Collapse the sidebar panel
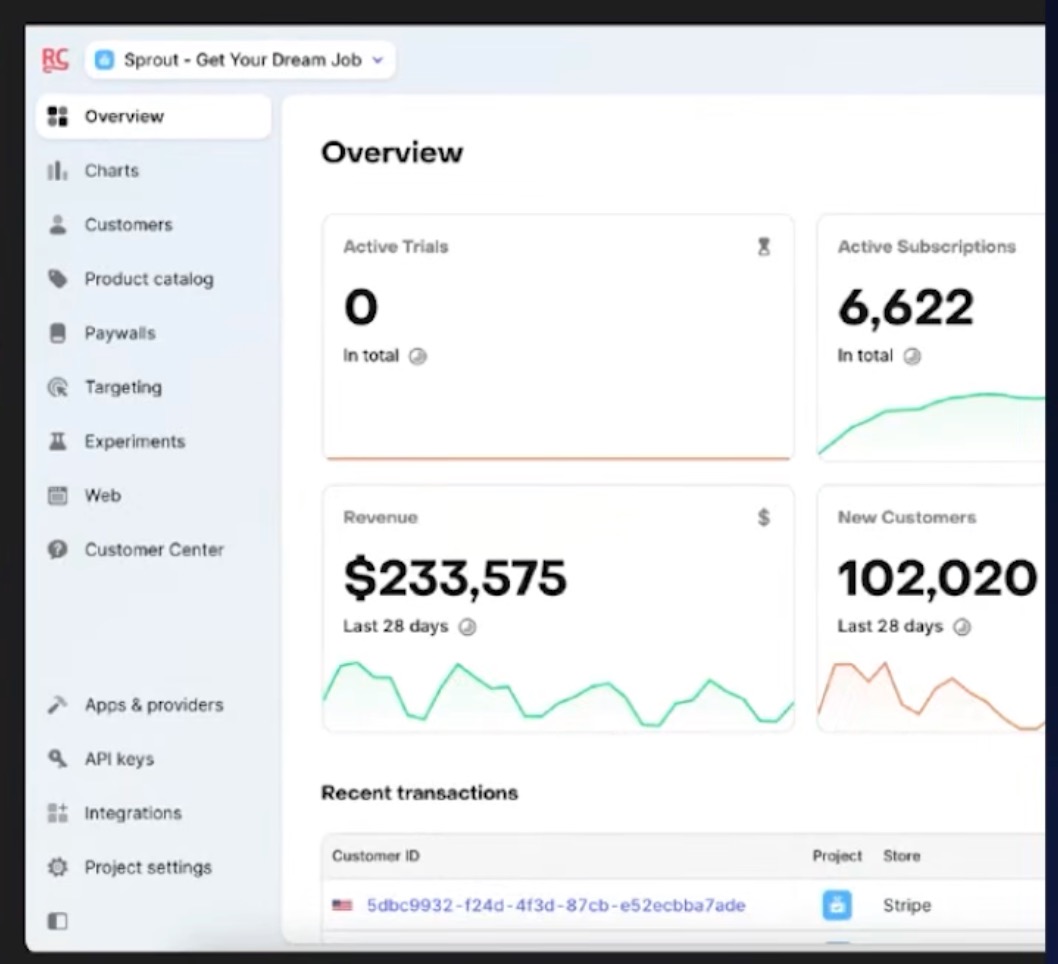1058x964 pixels. coord(57,921)
